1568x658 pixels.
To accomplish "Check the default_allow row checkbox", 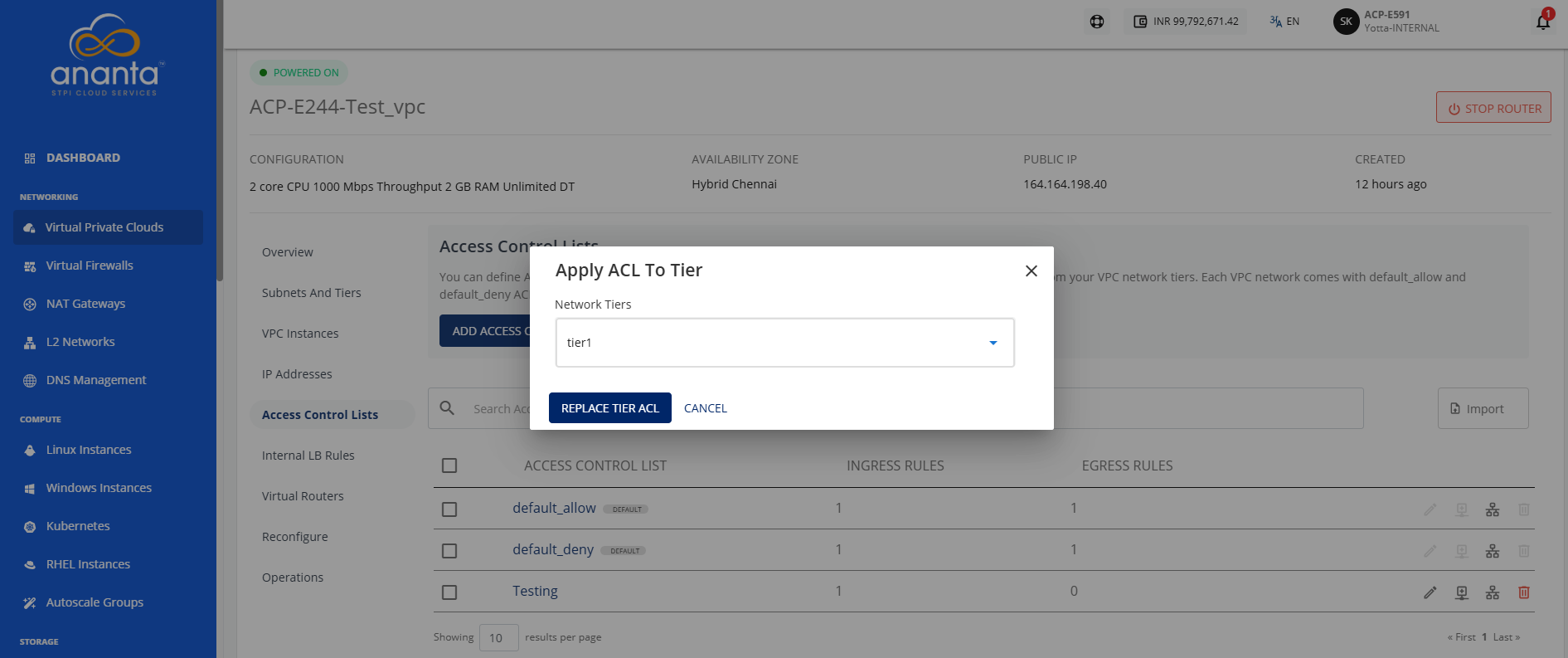I will pos(449,509).
